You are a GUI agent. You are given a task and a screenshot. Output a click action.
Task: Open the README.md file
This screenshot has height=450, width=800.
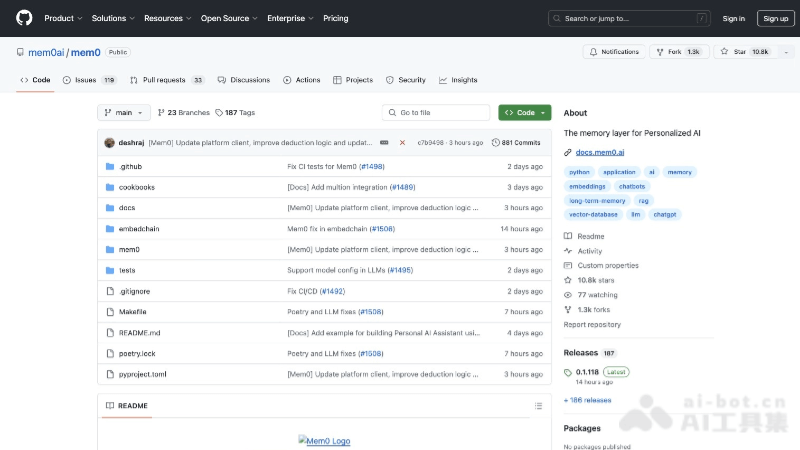(139, 333)
